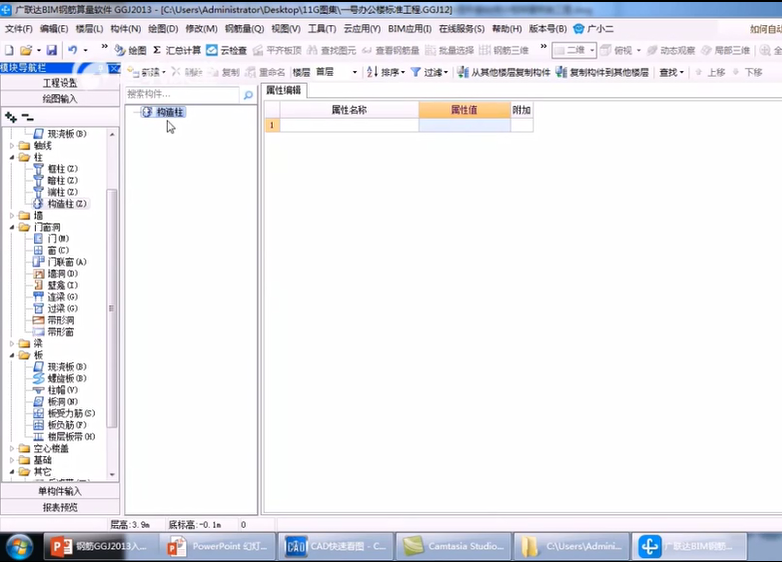Click the search magnifier in component search box
782x562 pixels.
pyautogui.click(x=248, y=95)
